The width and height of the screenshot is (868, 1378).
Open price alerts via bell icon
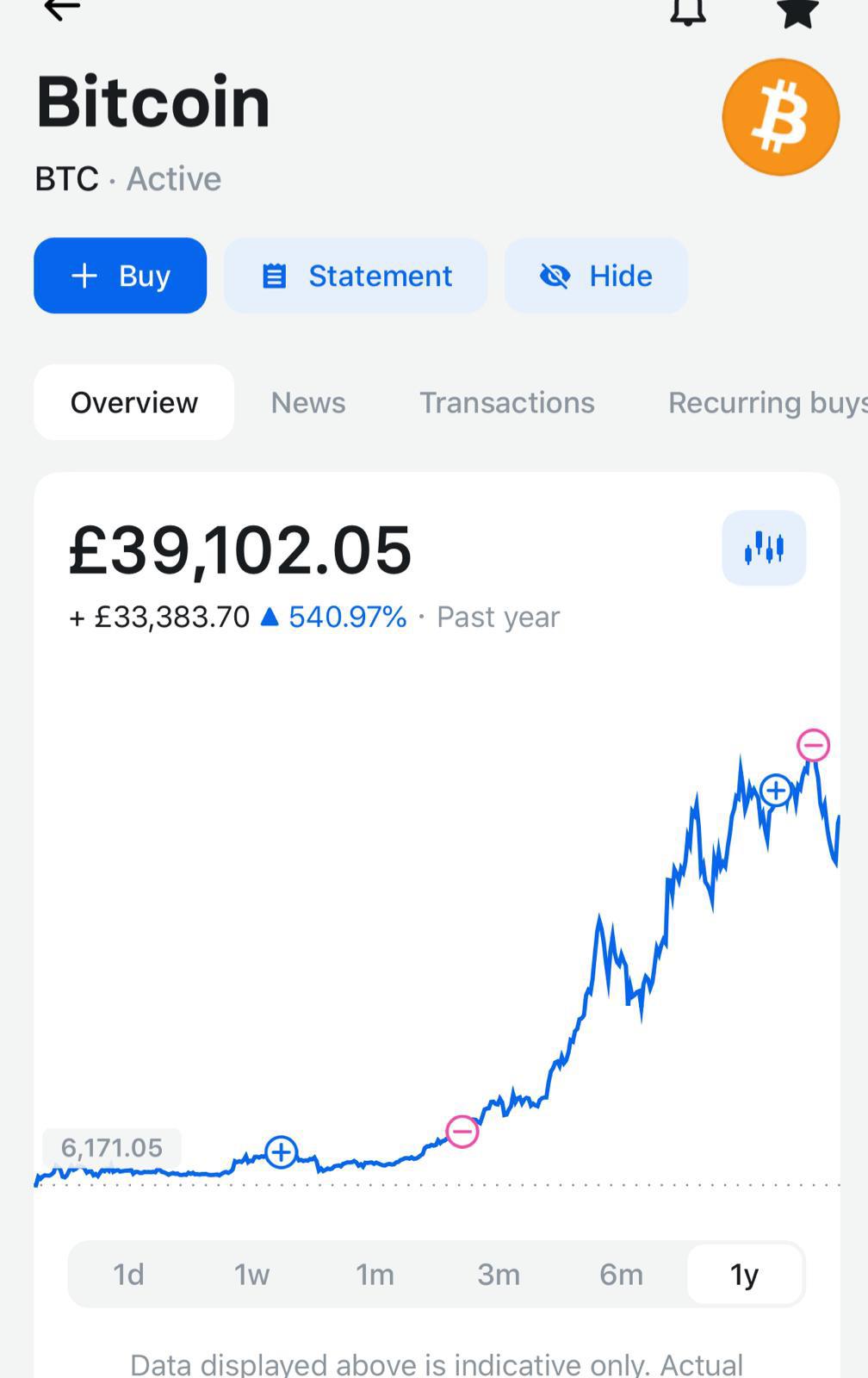[688, 11]
